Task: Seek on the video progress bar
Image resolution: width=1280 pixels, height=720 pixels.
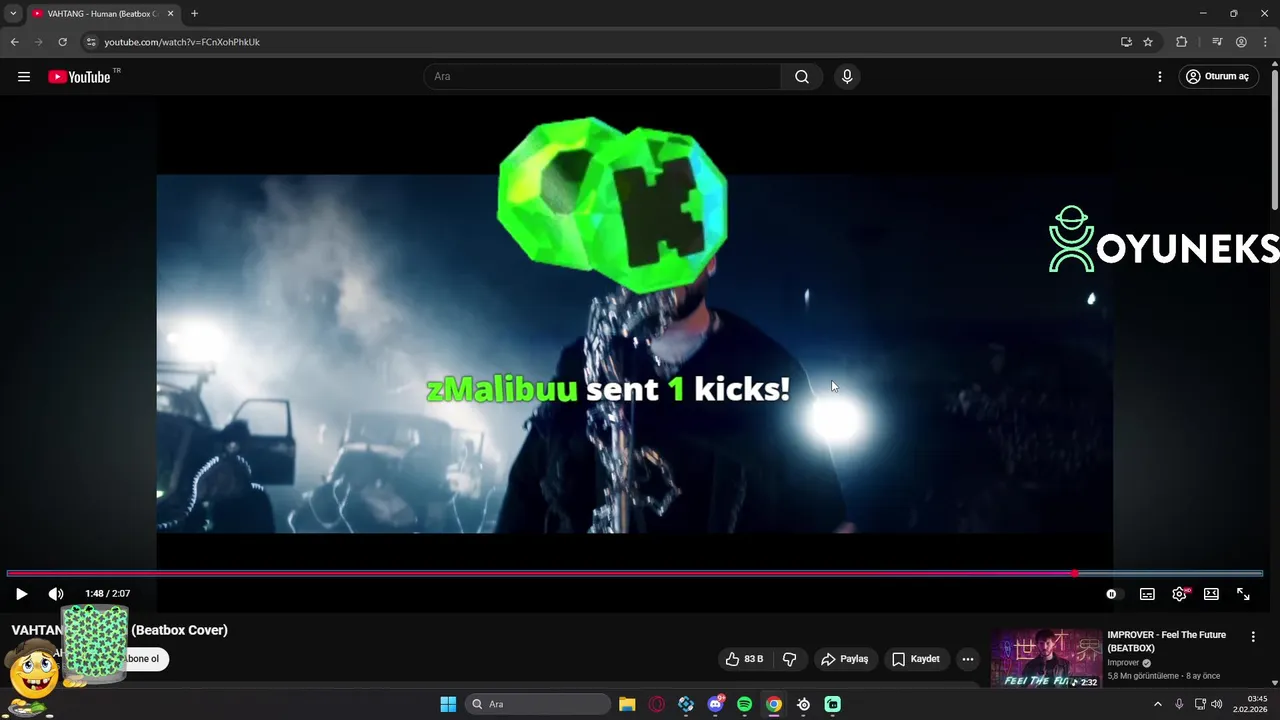Action: point(635,573)
